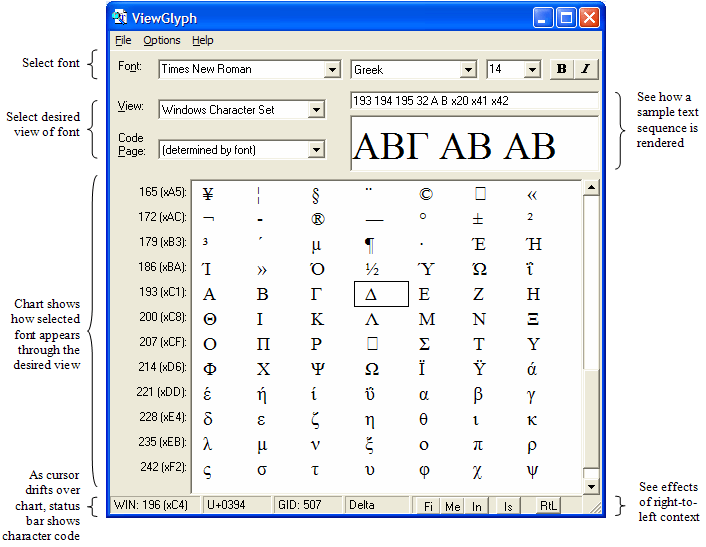Toggle the Italic style button

(586, 69)
